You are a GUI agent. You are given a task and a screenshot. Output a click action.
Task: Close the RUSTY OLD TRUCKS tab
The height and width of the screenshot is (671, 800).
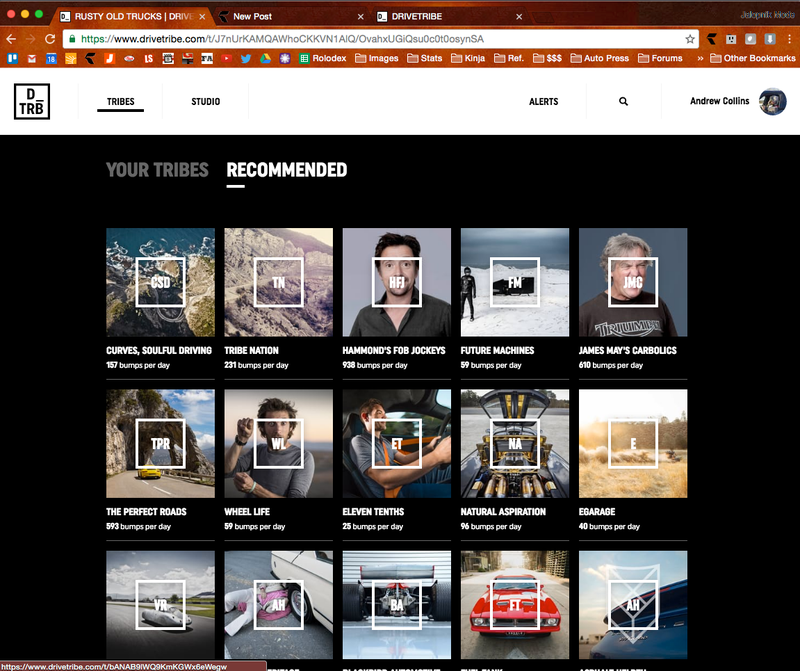click(202, 17)
